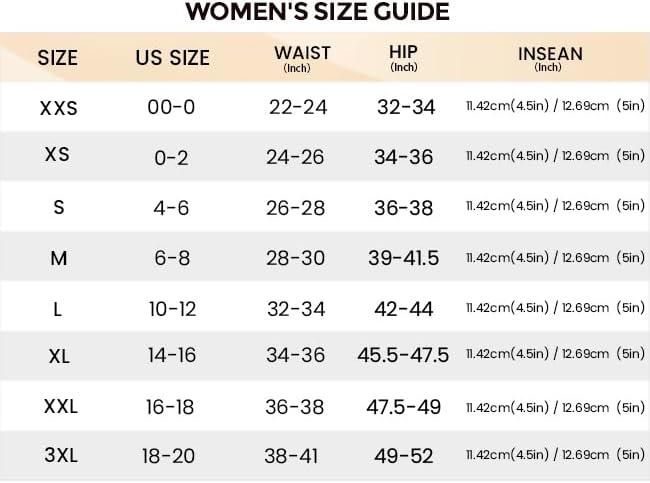Pick the L size label
The height and width of the screenshot is (483, 650).
click(58, 309)
